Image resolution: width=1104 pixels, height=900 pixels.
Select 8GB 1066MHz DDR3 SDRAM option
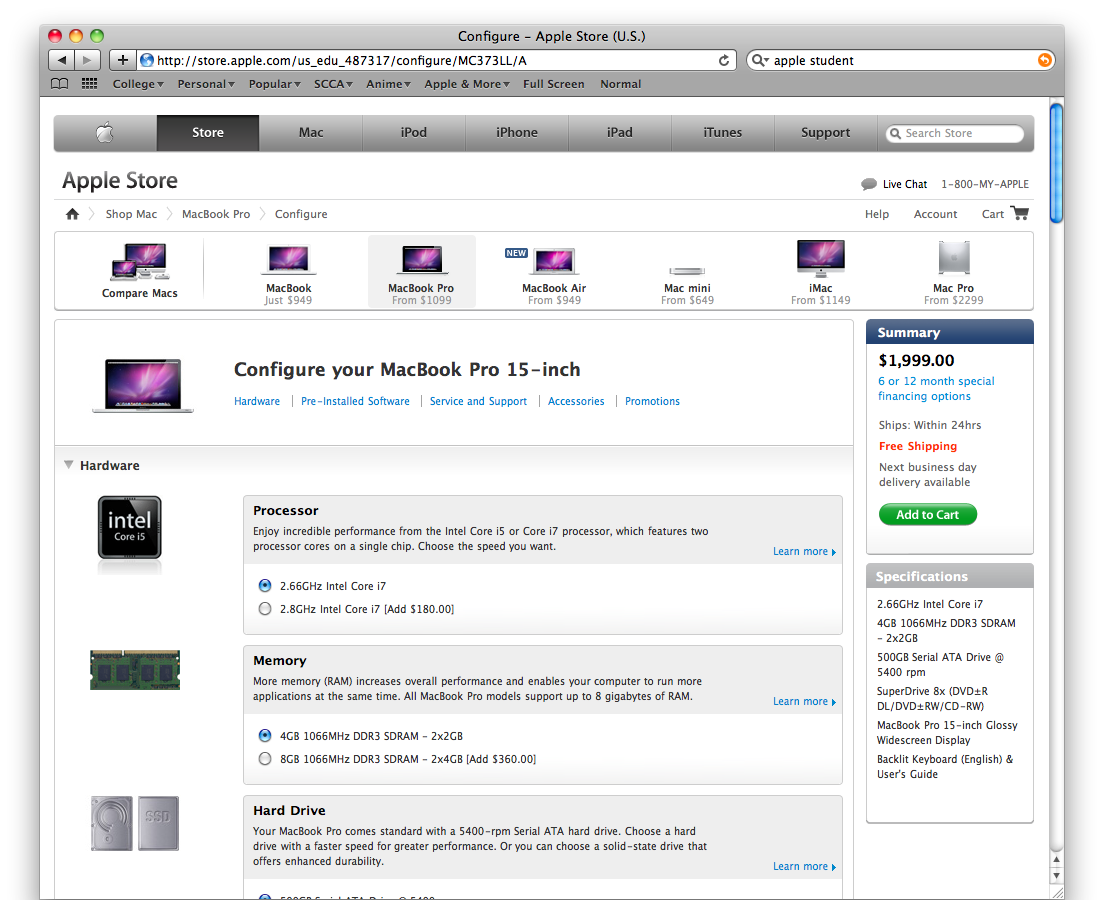pyautogui.click(x=265, y=758)
